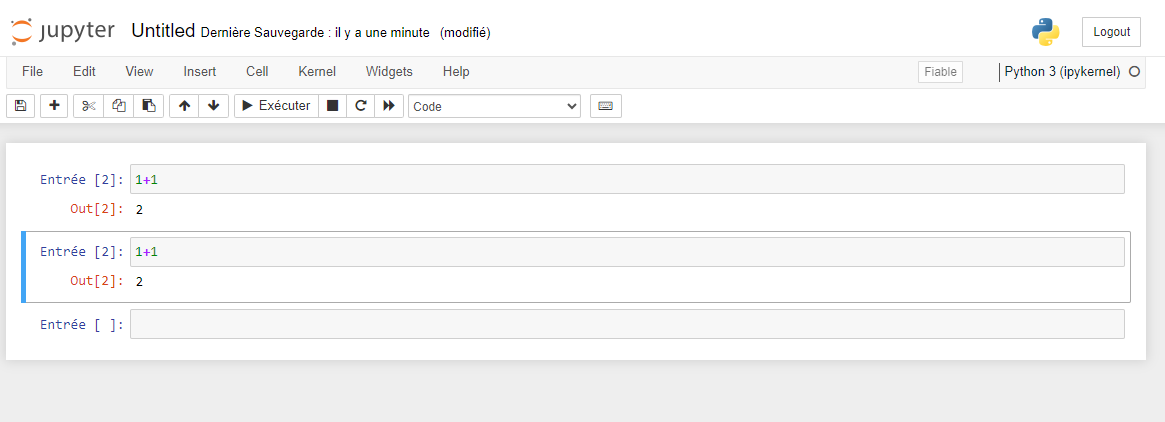Click the Fiable trusted notebook indicator

click(x=940, y=72)
